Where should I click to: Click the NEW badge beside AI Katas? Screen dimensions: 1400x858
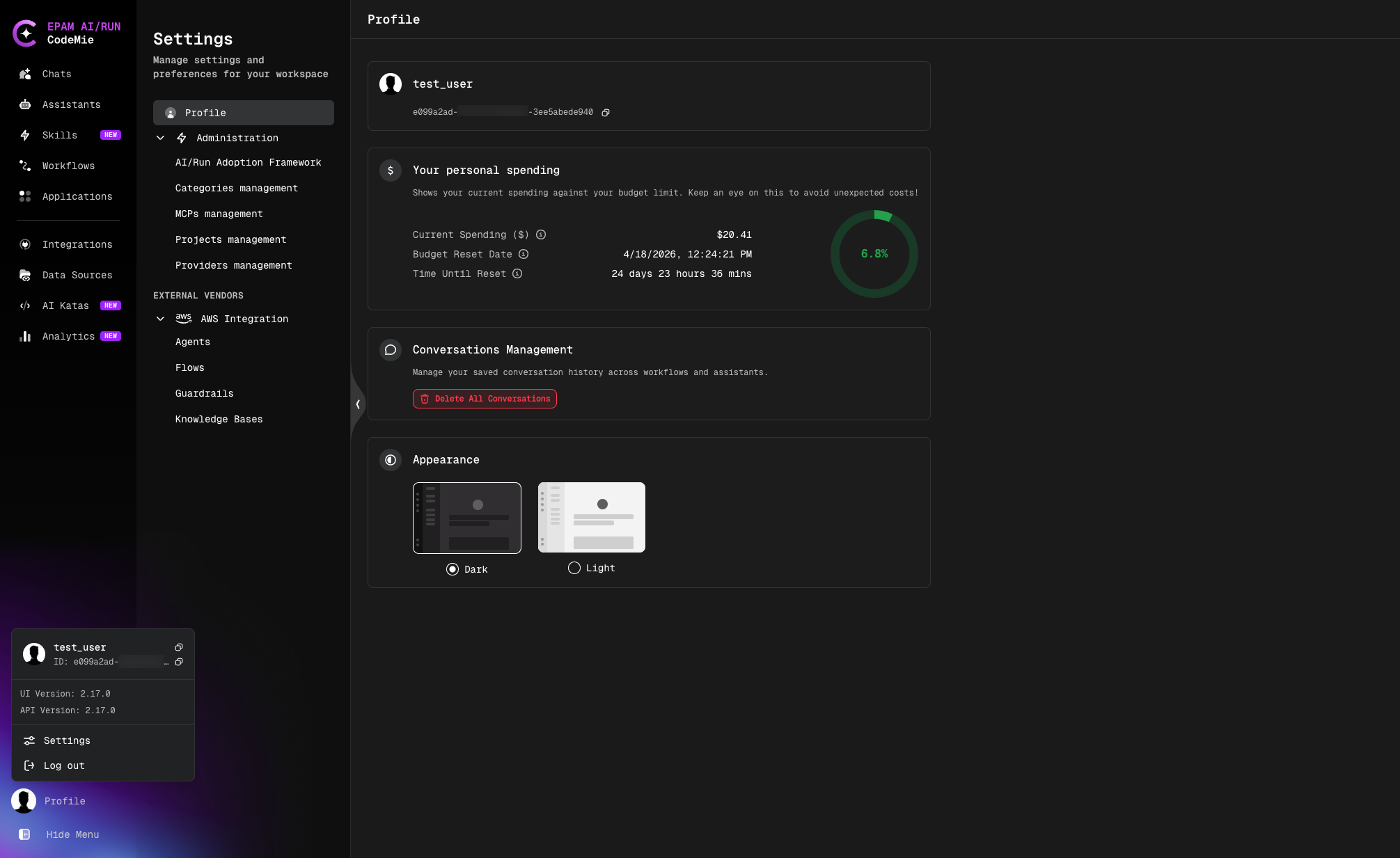coord(111,305)
